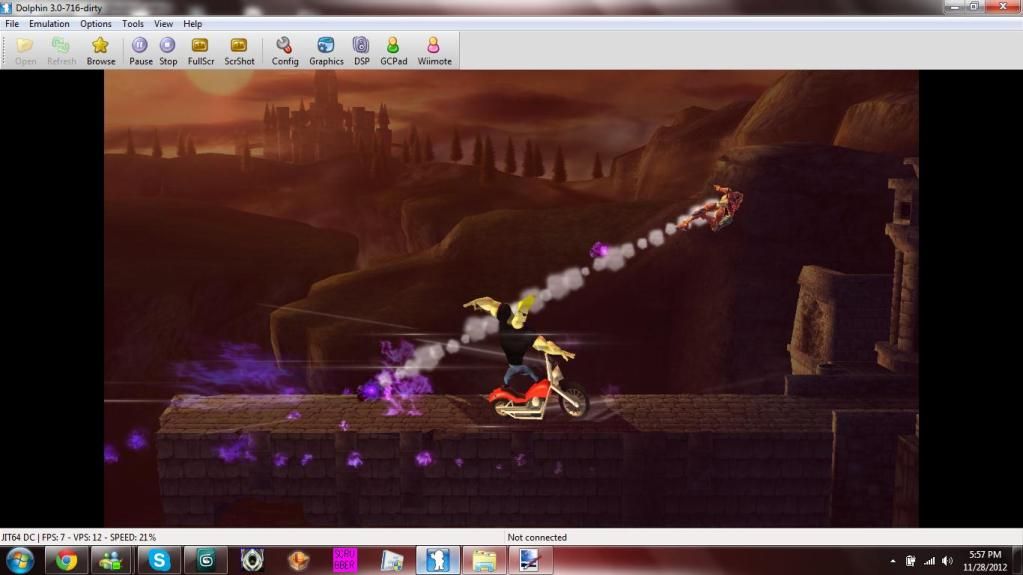
Task: Click the network signal tray icon
Action: point(929,561)
